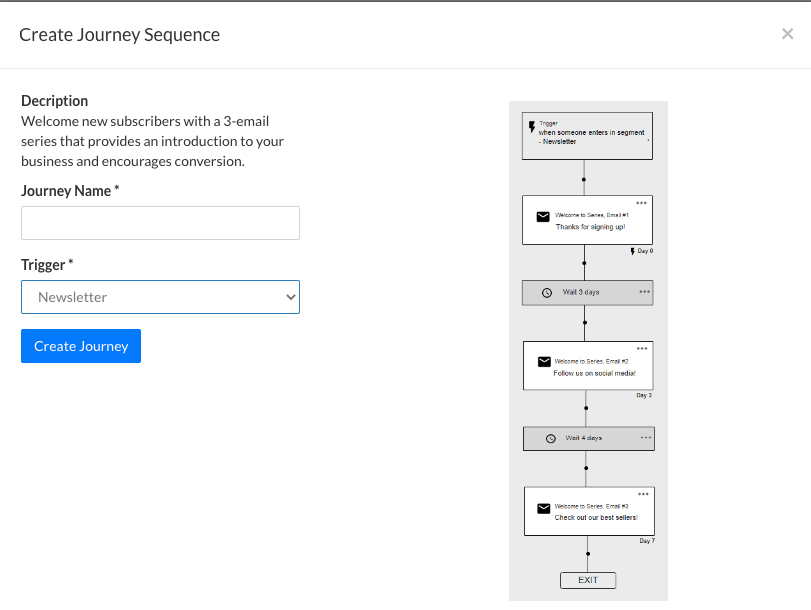The height and width of the screenshot is (610, 811).
Task: Click the lightning icon beside Day 0 label
Action: tap(633, 251)
